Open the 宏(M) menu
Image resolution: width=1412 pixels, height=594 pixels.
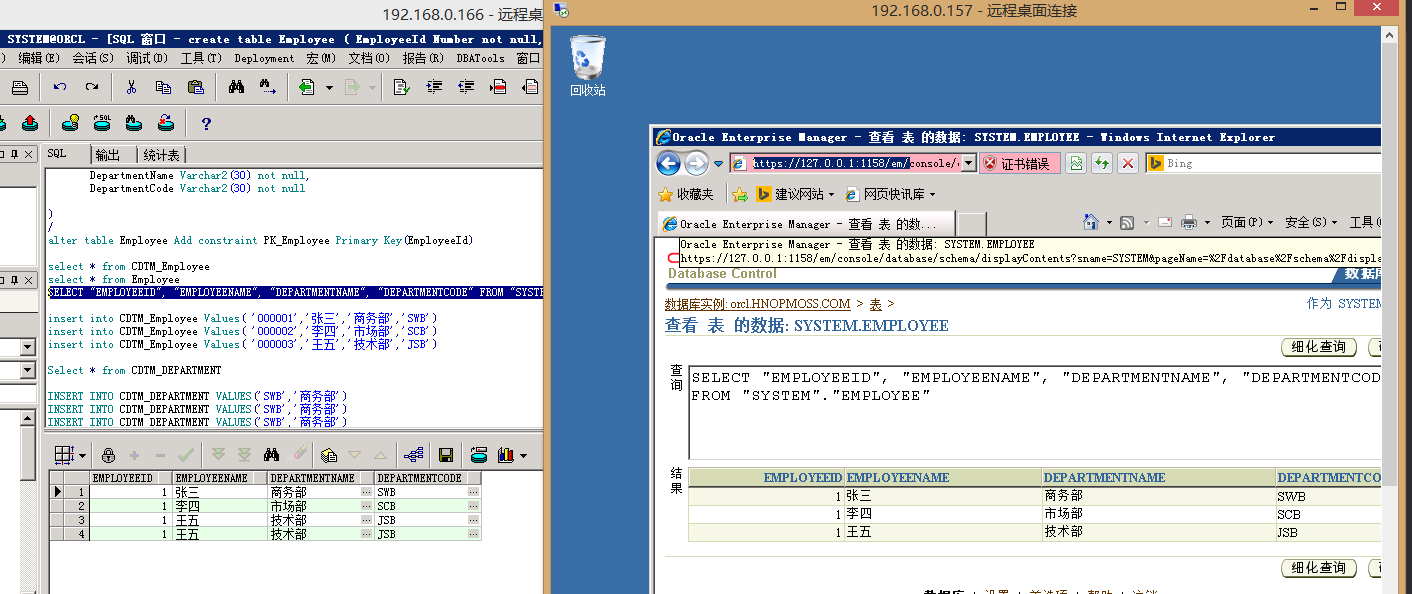point(321,58)
